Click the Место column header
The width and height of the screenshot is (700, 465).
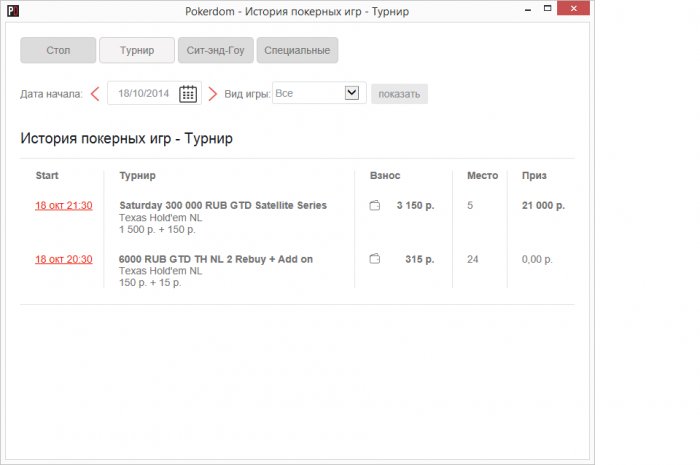pos(483,175)
